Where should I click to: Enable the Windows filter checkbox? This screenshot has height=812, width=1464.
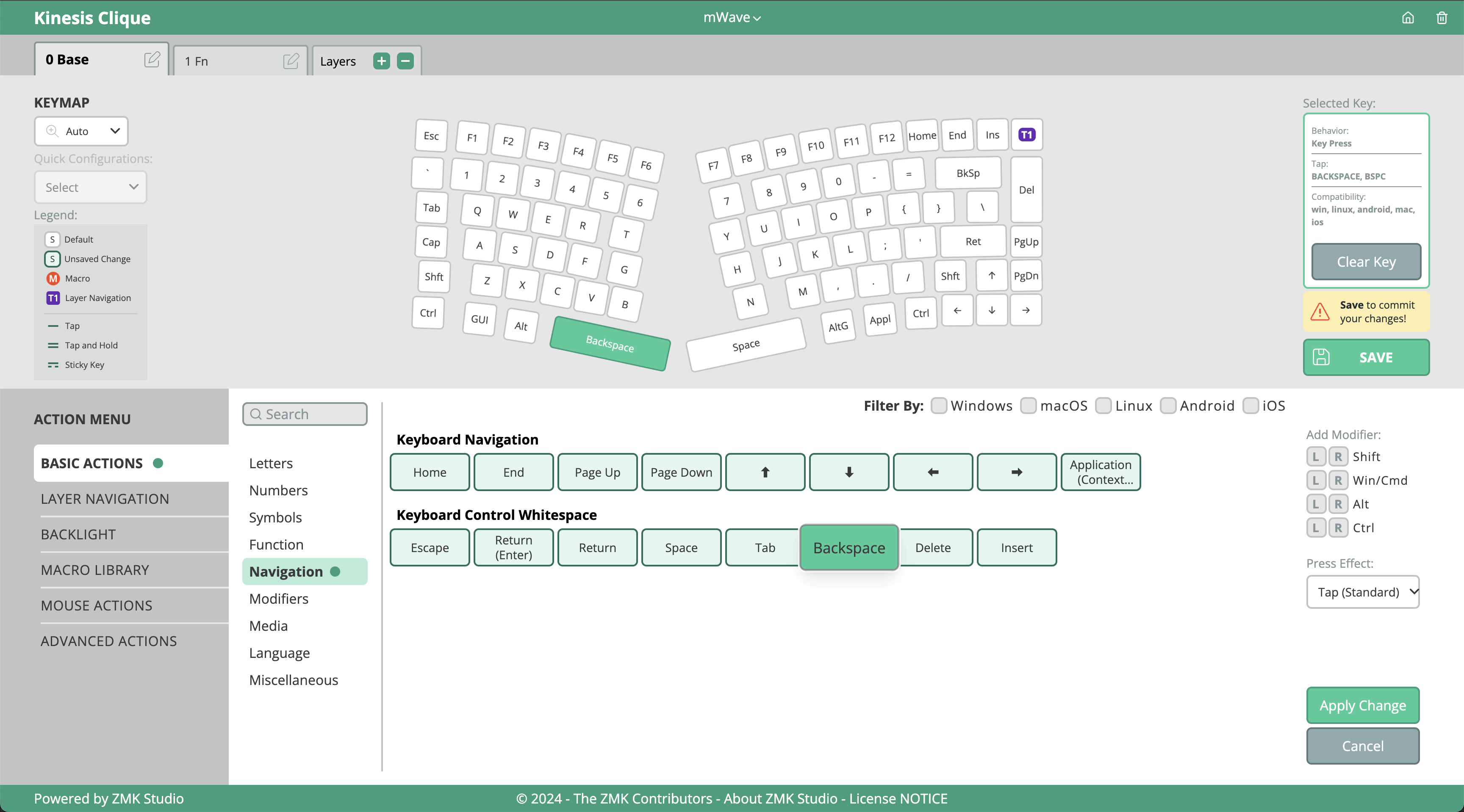(939, 406)
